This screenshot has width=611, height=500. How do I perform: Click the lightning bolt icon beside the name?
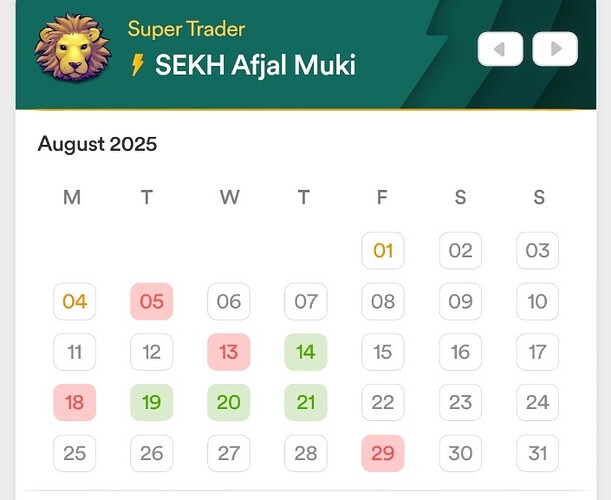(x=138, y=66)
